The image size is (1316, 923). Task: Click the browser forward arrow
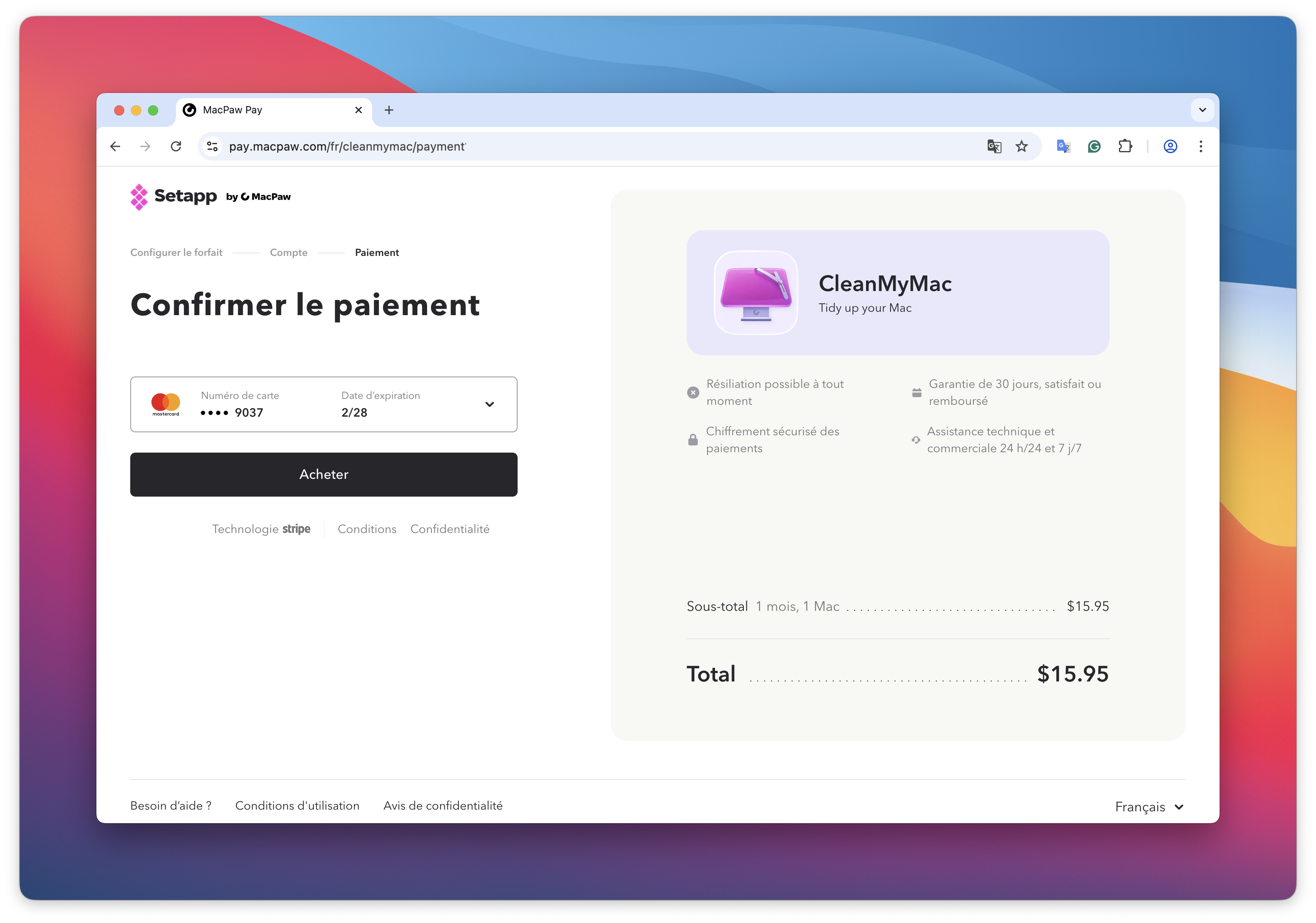tap(145, 146)
